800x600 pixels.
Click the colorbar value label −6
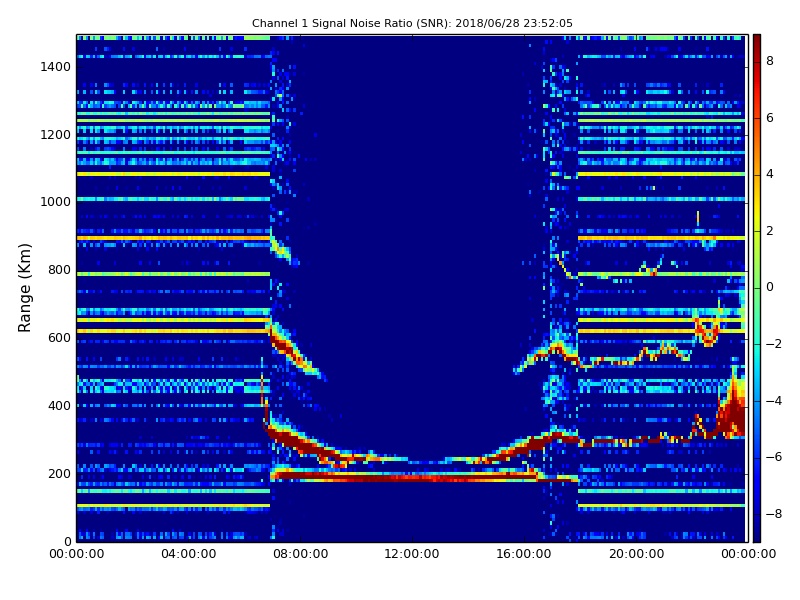773,457
